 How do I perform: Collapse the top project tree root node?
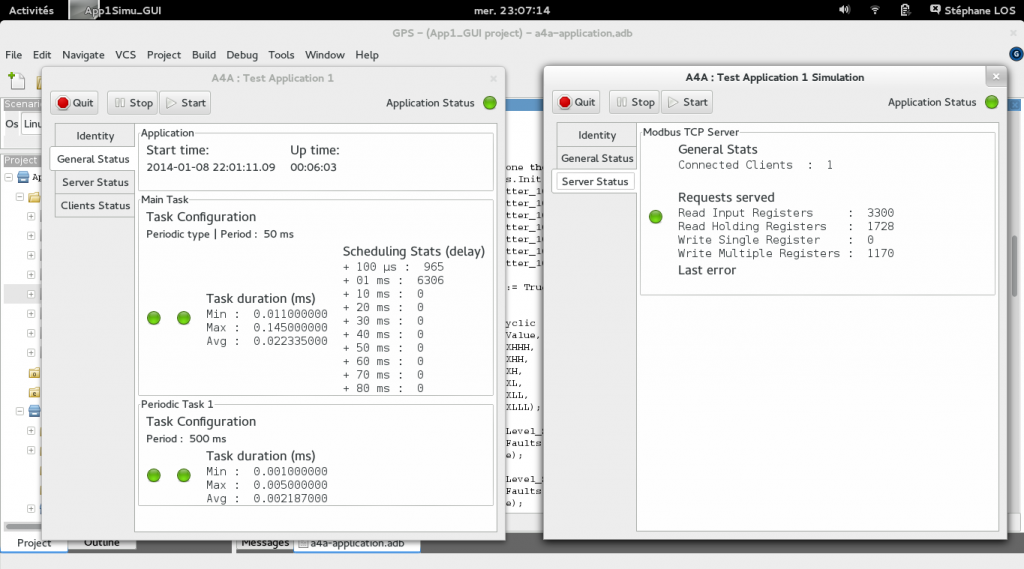pos(10,178)
